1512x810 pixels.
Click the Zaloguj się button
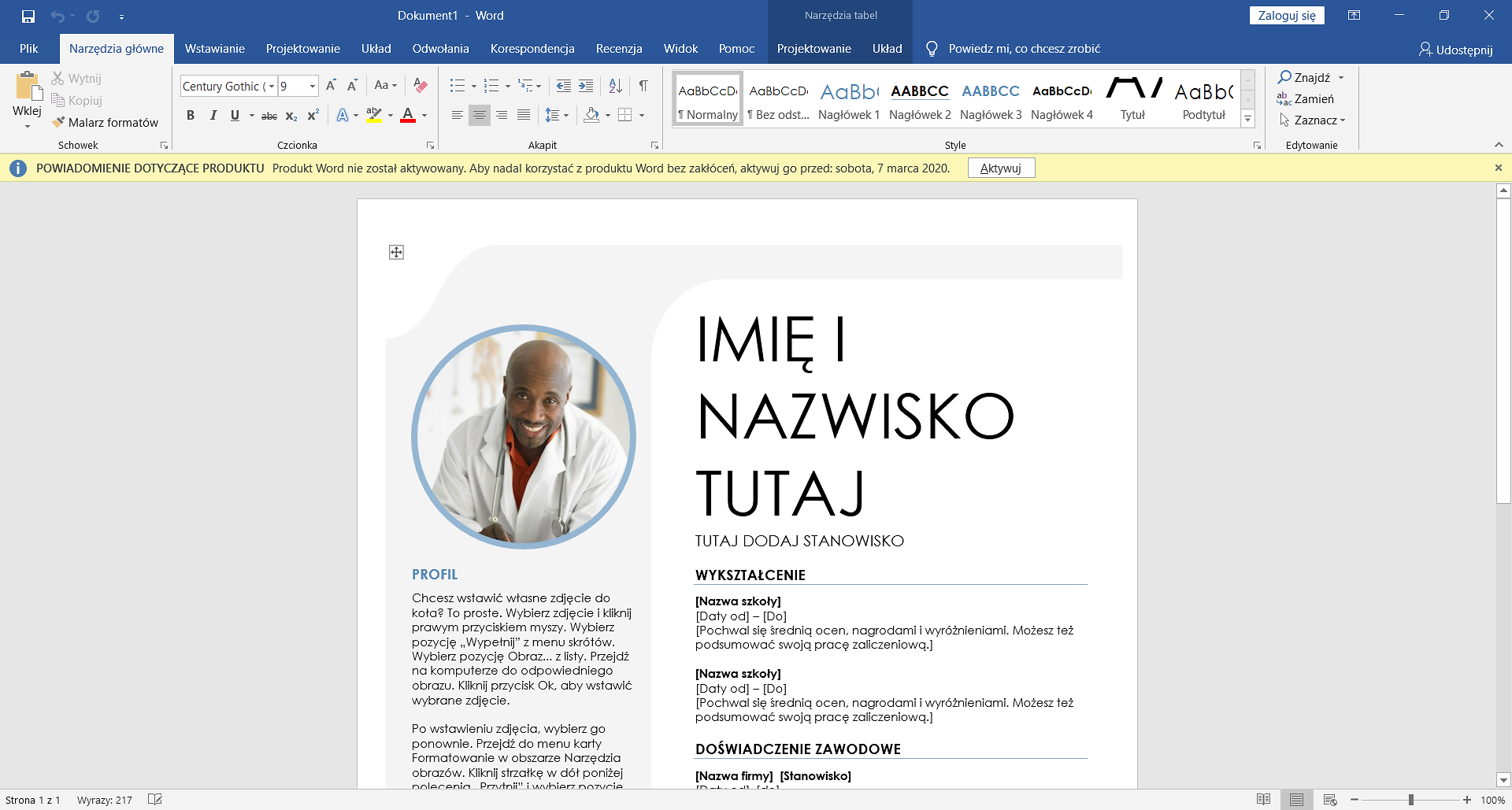point(1287,16)
